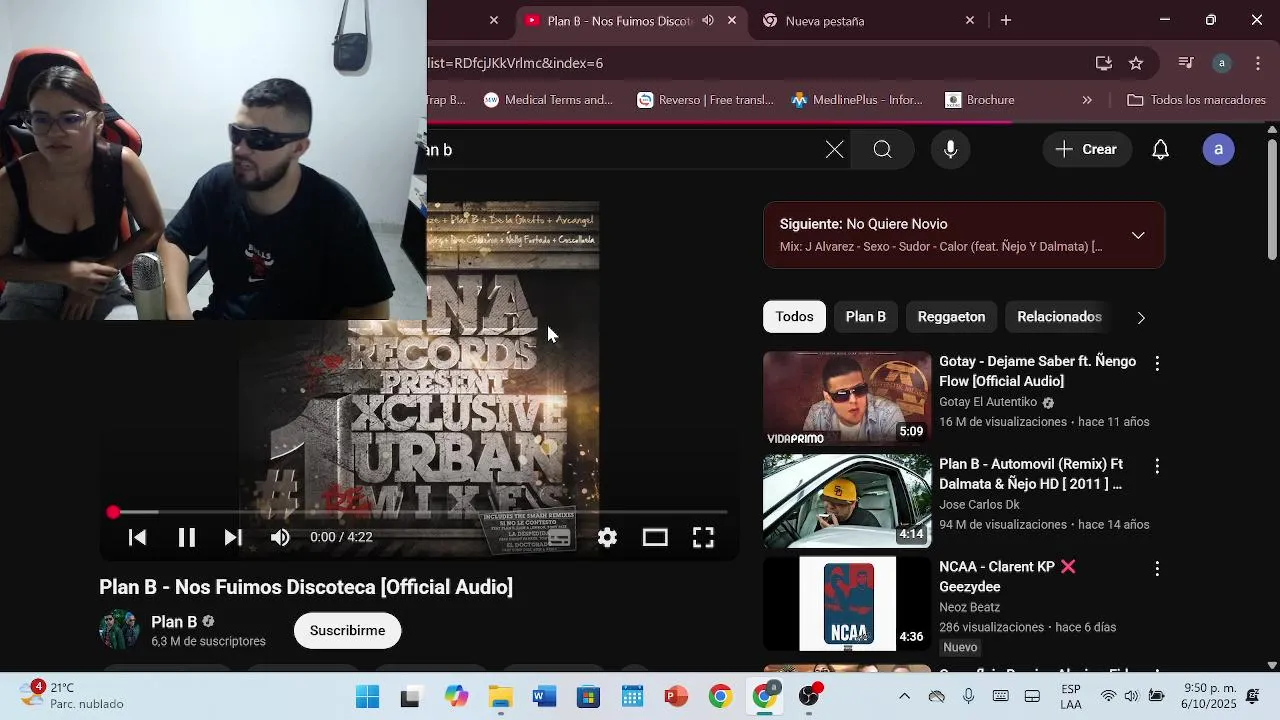
Task: Start voice search with microphone
Action: (x=950, y=150)
